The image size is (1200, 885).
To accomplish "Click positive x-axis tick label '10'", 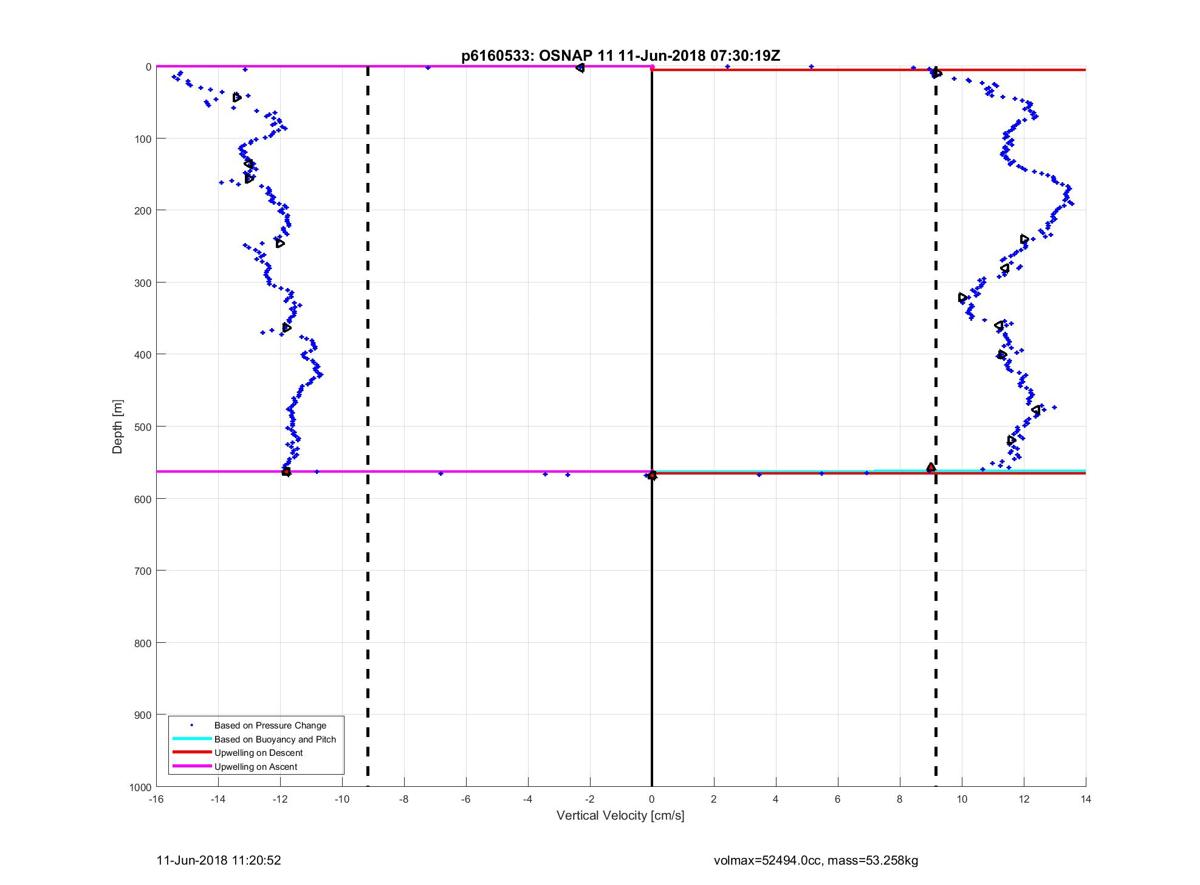I will tap(962, 798).
